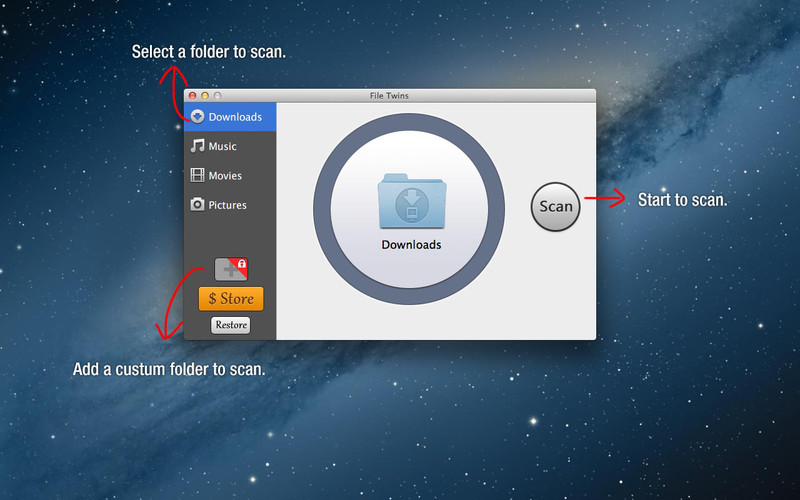Image resolution: width=800 pixels, height=500 pixels.
Task: Select the Downloads folder in sidebar
Action: [230, 117]
